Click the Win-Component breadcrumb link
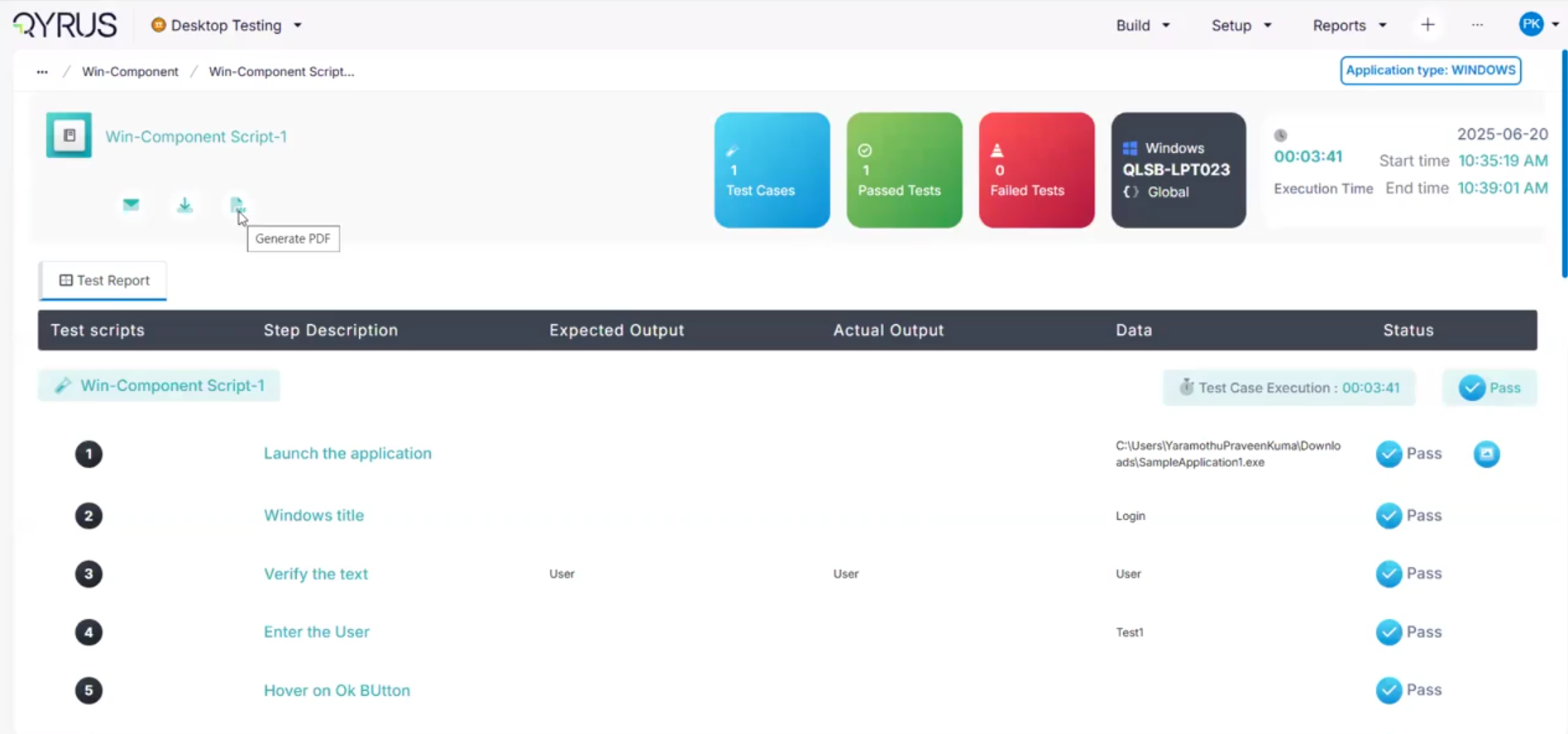This screenshot has height=734, width=1568. click(x=130, y=72)
